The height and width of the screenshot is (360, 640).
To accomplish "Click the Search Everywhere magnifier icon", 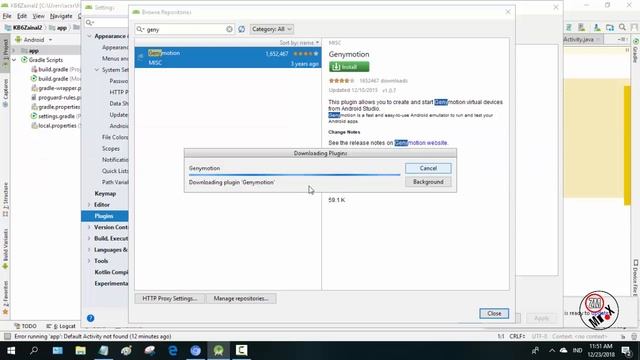I will [x=622, y=27].
